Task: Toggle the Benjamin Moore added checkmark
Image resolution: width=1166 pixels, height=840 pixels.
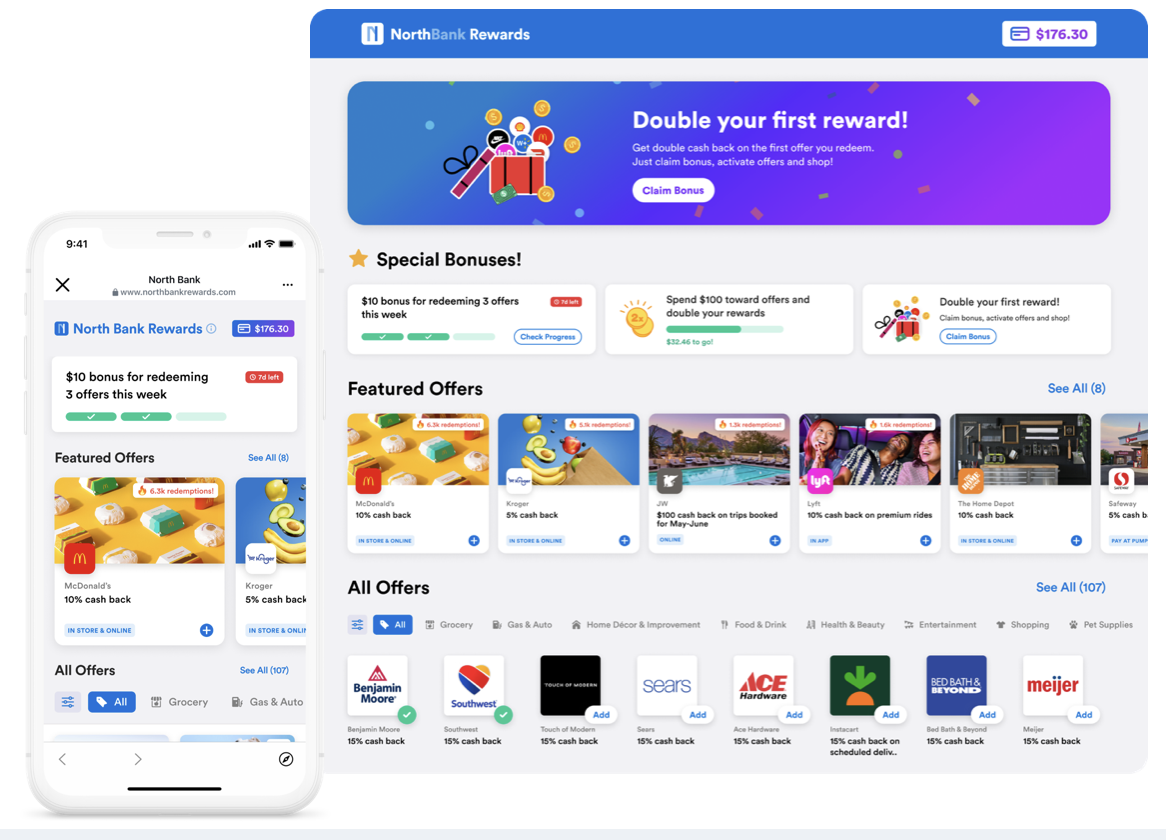Action: (x=407, y=714)
